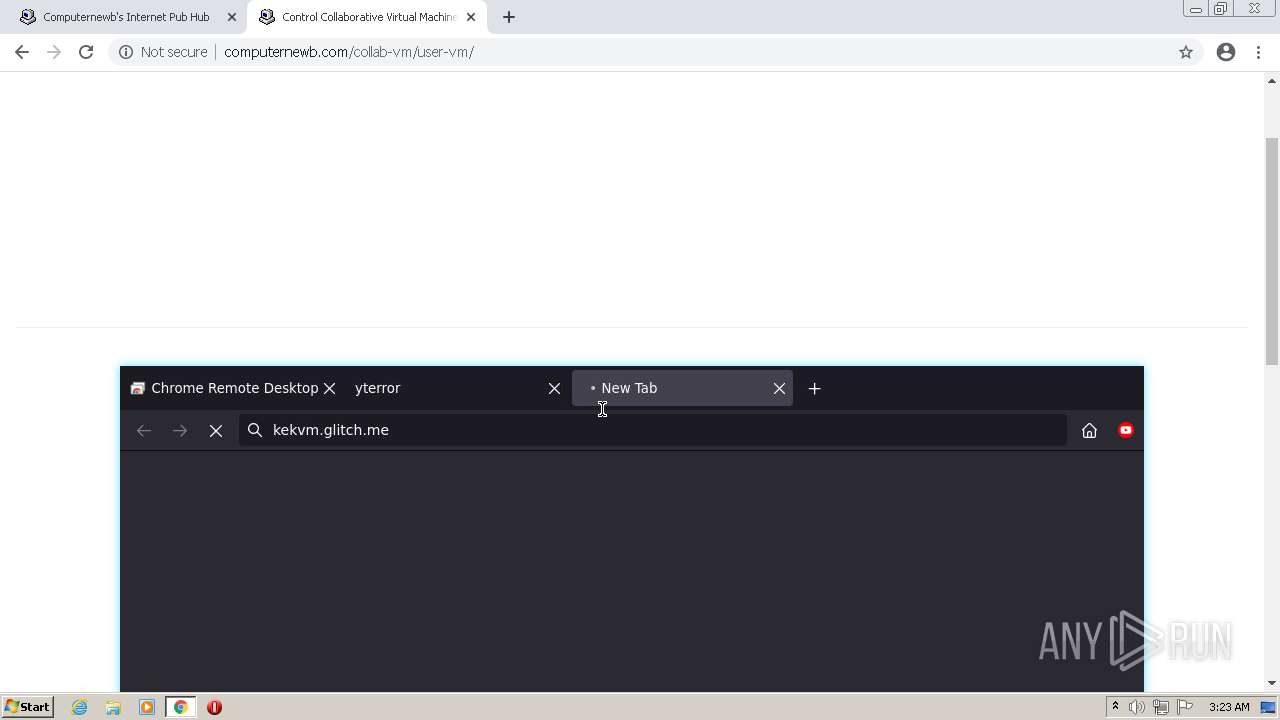Click the search magnifier icon in VM address bar

click(255, 430)
